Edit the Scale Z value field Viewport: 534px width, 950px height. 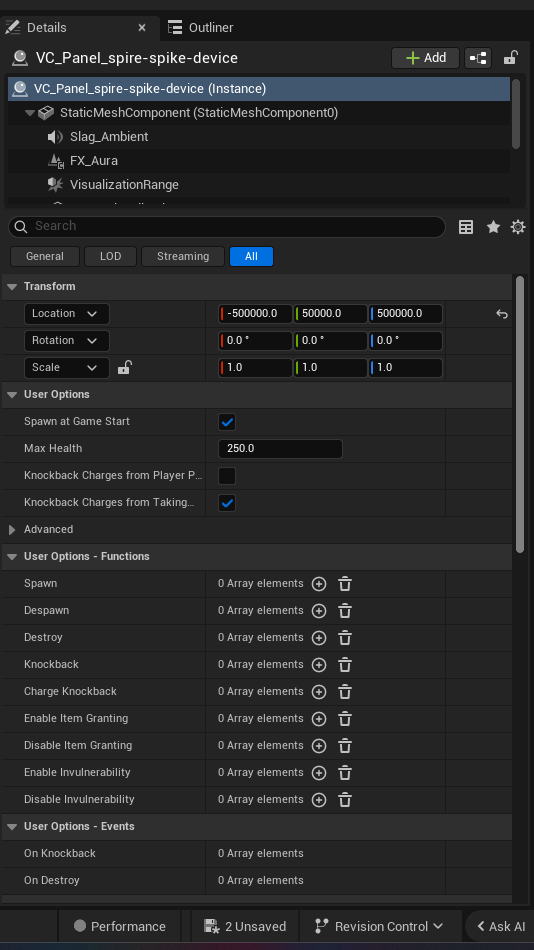point(406,368)
